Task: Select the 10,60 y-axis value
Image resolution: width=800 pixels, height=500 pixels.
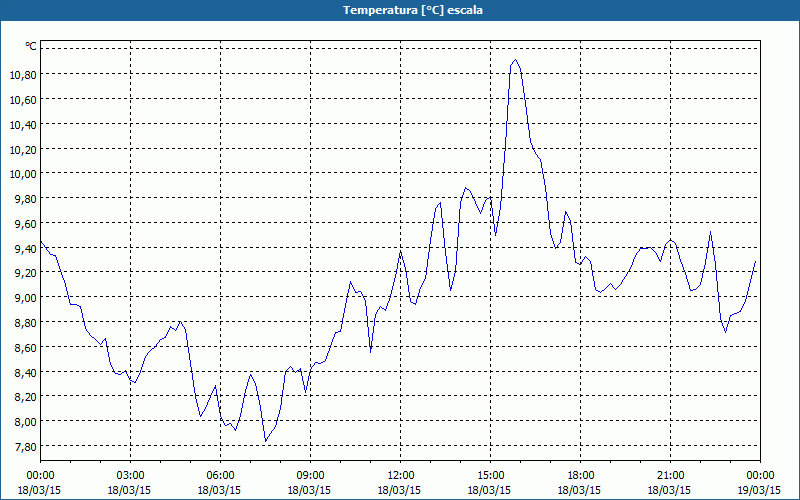Action: pyautogui.click(x=23, y=100)
